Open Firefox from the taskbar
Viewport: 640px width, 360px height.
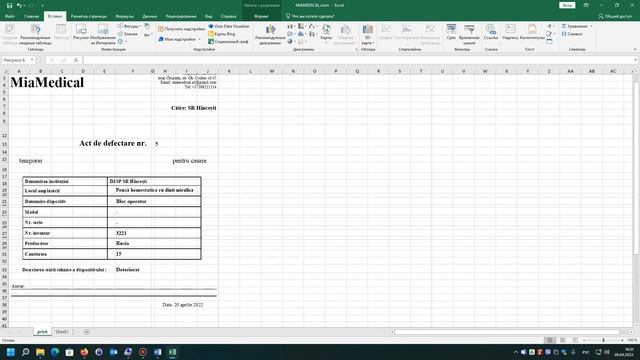tap(84, 352)
